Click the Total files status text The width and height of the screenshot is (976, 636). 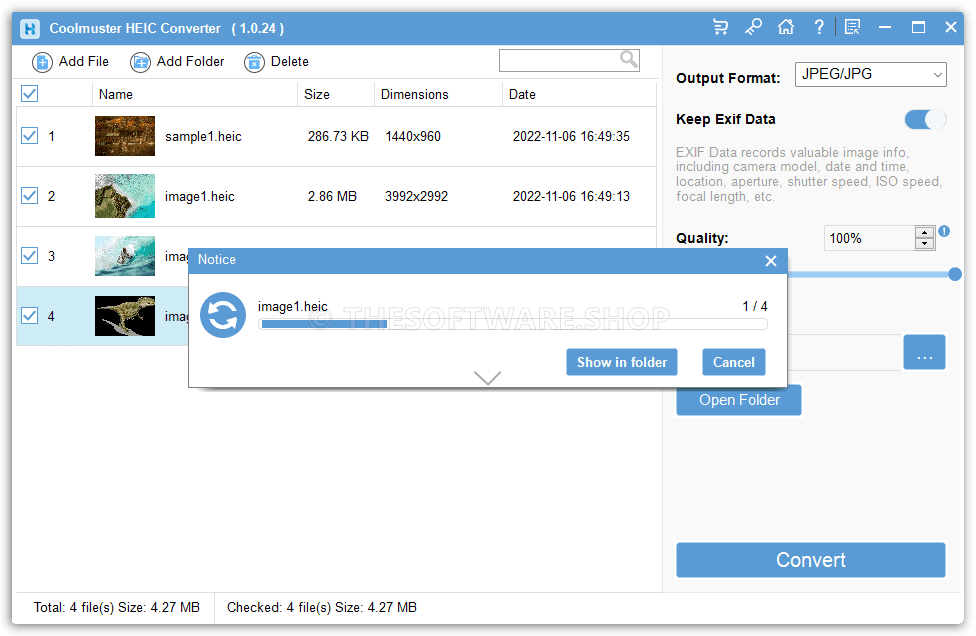pos(116,607)
